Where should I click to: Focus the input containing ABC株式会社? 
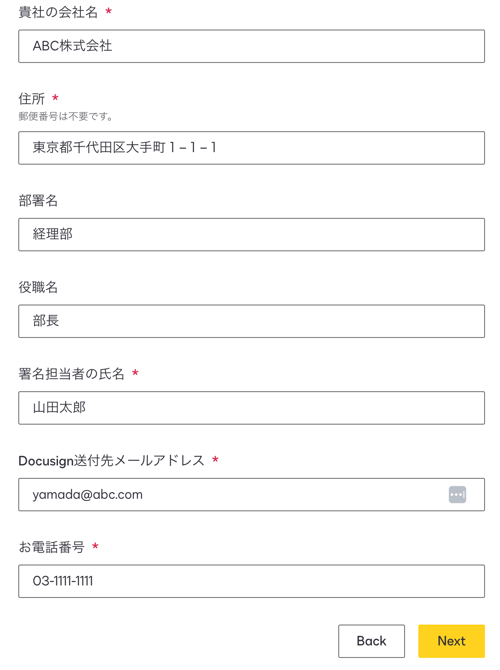[251, 46]
